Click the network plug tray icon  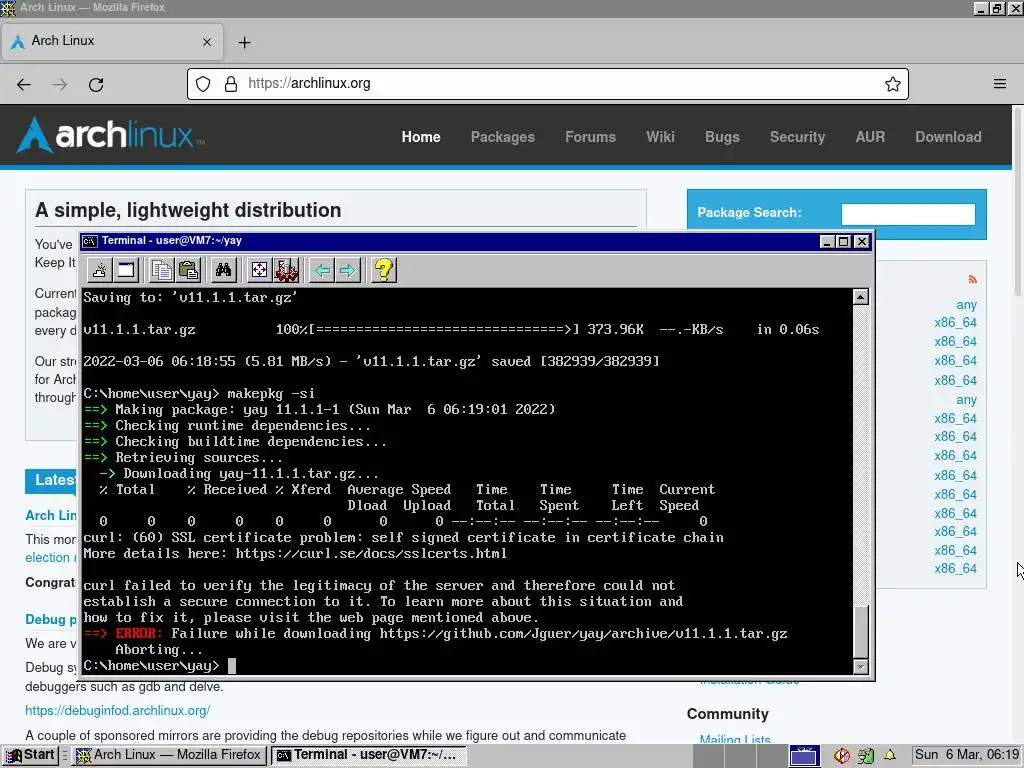(x=866, y=756)
